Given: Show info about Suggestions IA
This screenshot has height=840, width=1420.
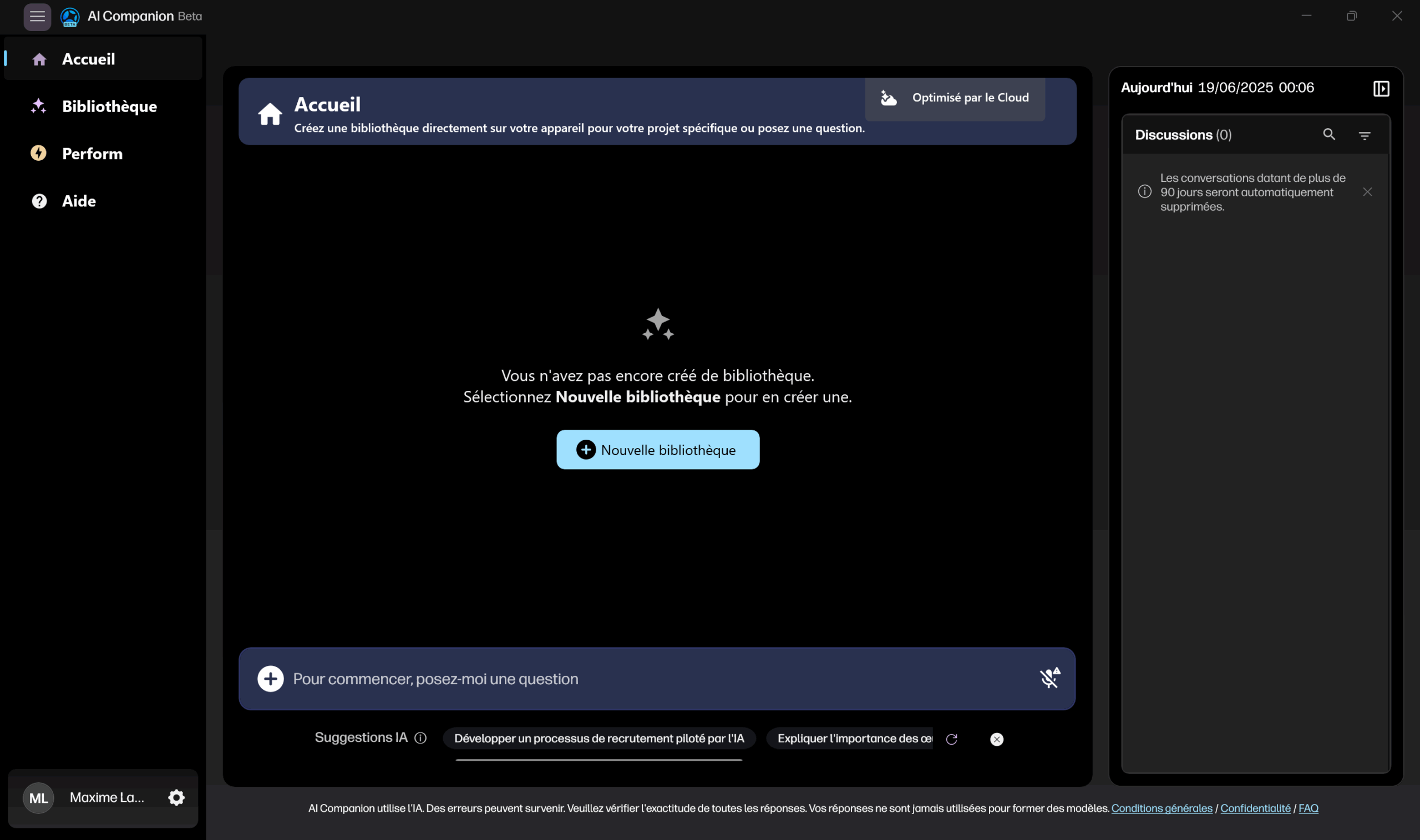Looking at the screenshot, I should 420,737.
